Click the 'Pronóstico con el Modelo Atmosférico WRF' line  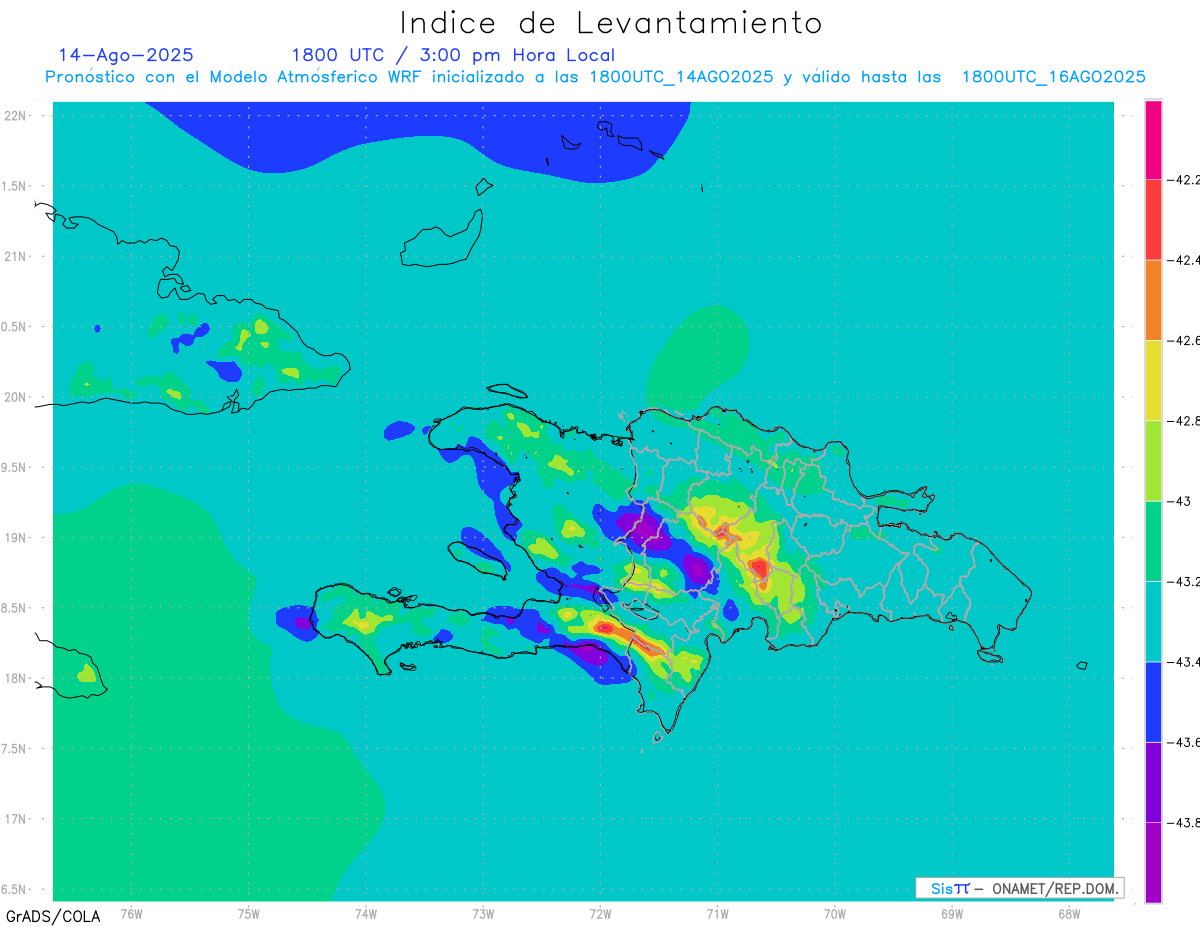pyautogui.click(x=595, y=77)
